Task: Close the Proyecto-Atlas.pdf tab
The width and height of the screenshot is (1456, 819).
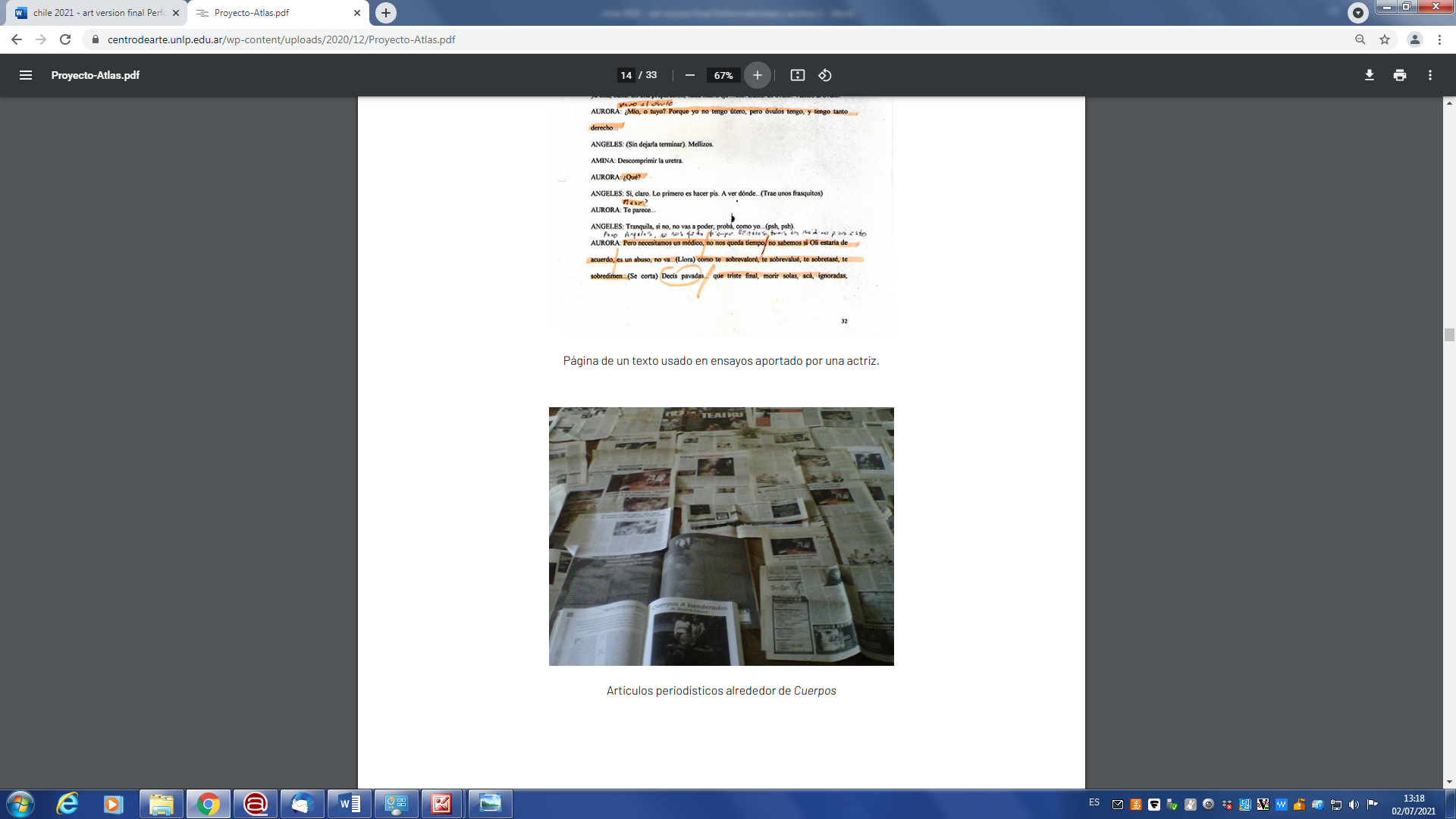Action: tap(357, 13)
